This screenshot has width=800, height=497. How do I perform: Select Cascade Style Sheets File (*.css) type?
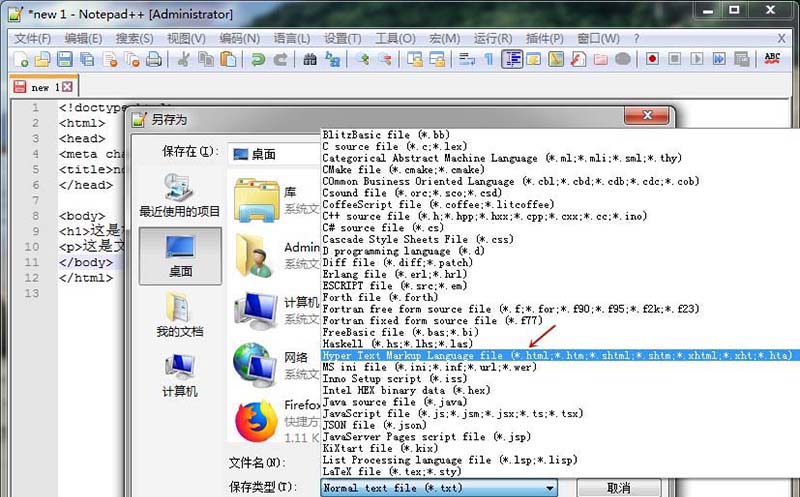[558, 239]
